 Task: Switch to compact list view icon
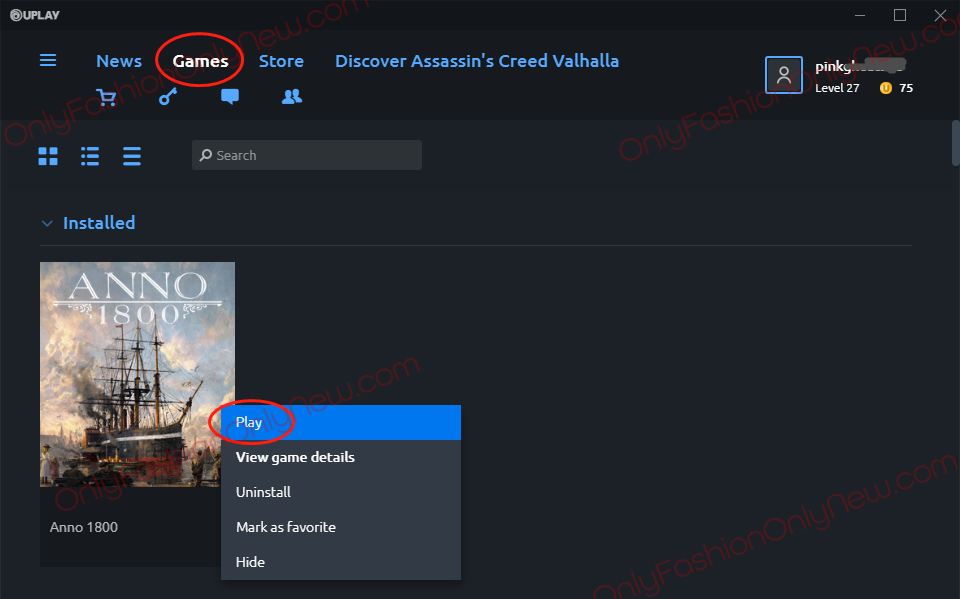(132, 156)
